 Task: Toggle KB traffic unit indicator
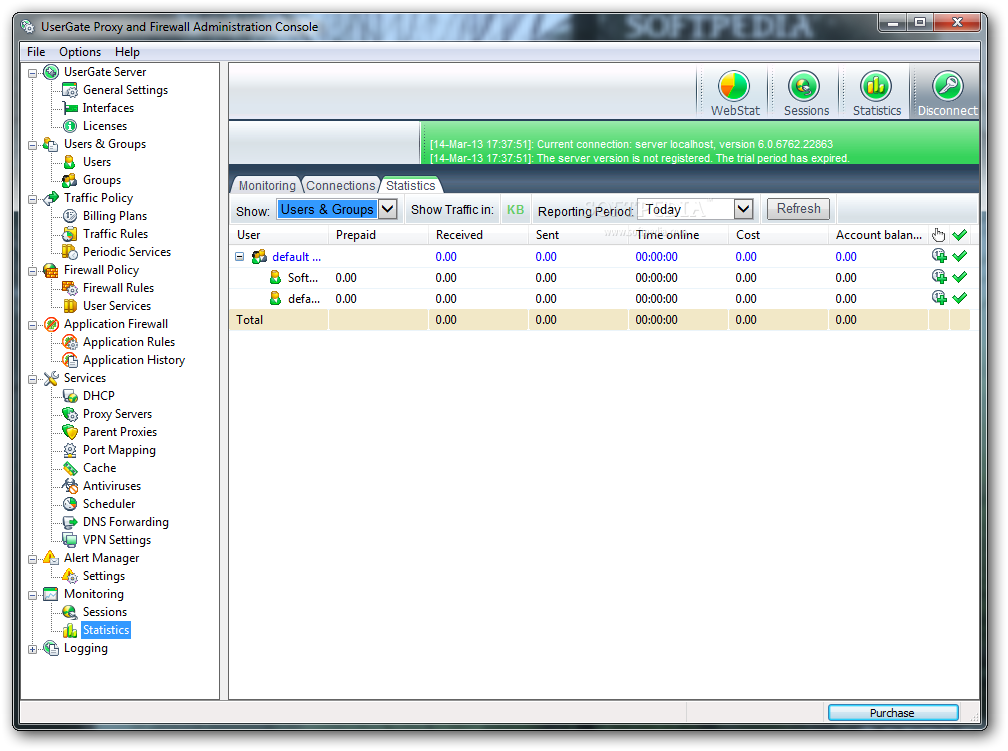click(516, 210)
